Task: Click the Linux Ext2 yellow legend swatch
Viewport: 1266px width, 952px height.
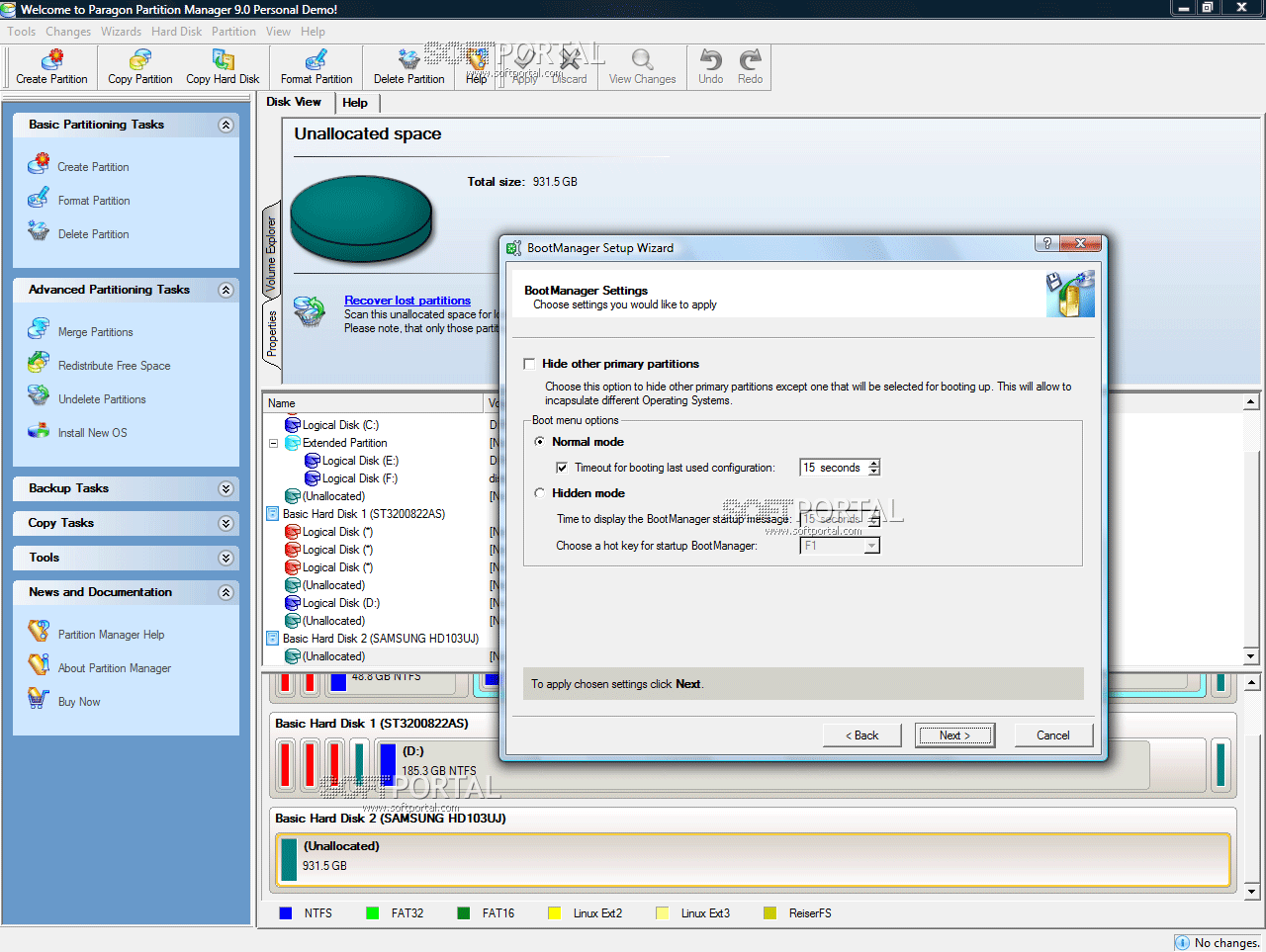Action: coord(555,913)
